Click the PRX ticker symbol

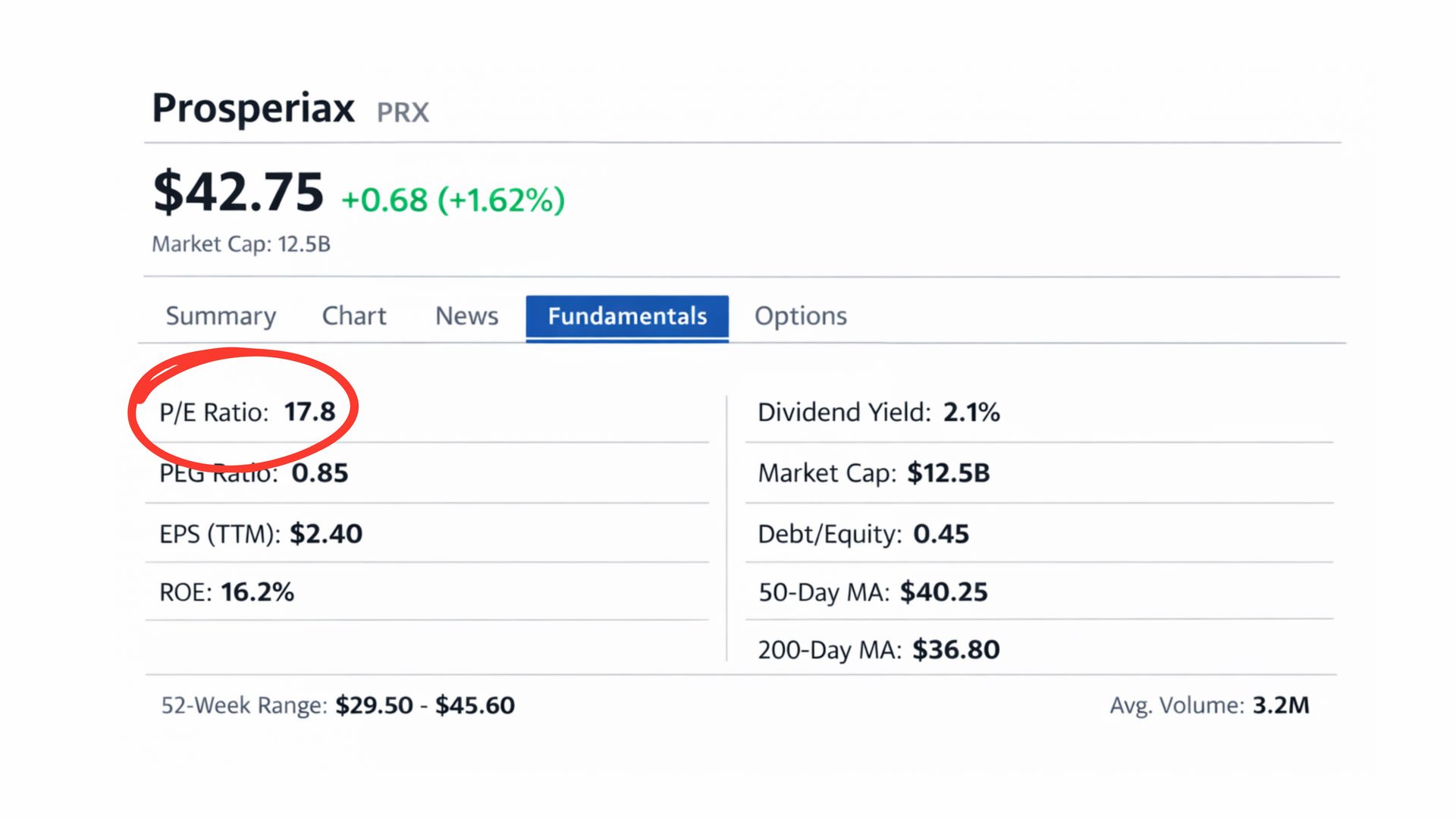tap(403, 113)
